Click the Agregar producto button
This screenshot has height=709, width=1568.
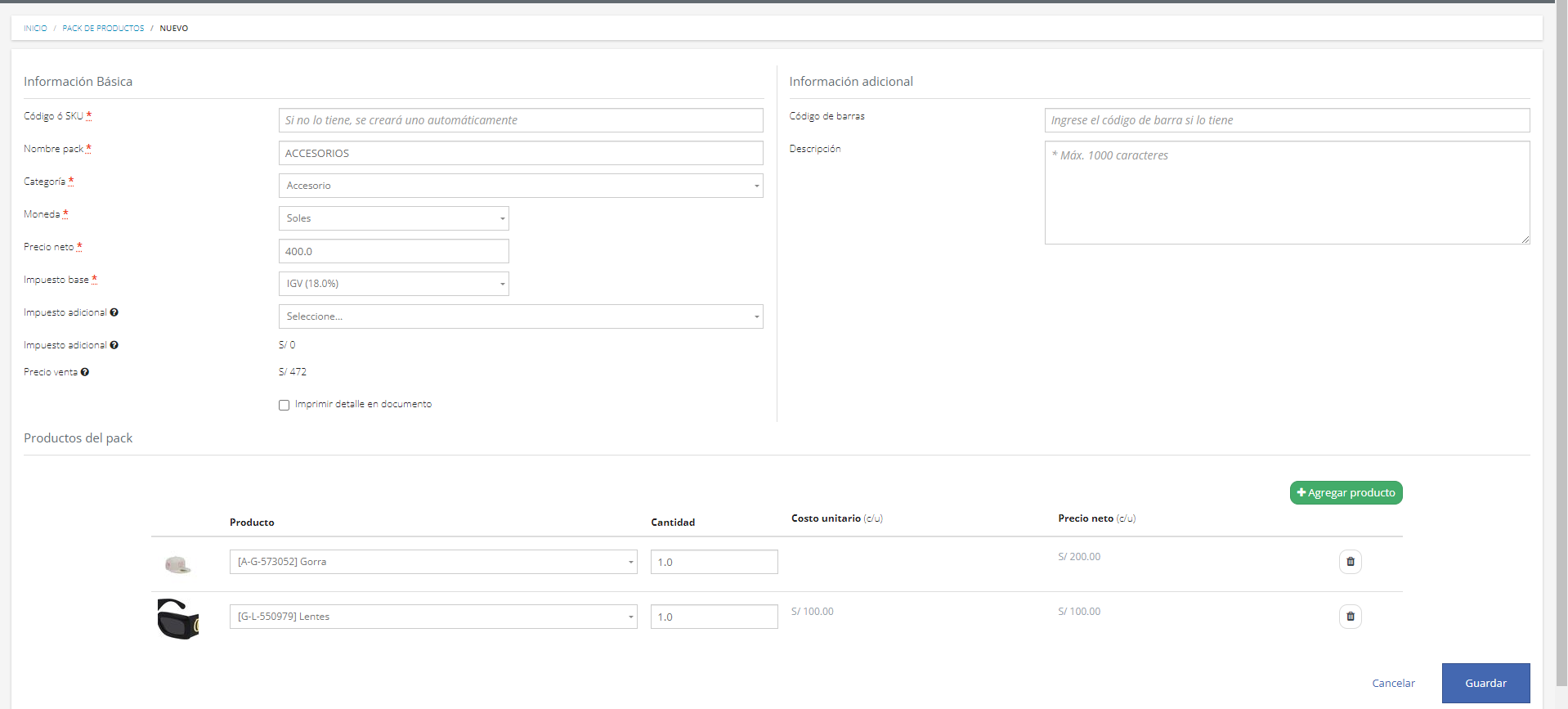click(1346, 493)
